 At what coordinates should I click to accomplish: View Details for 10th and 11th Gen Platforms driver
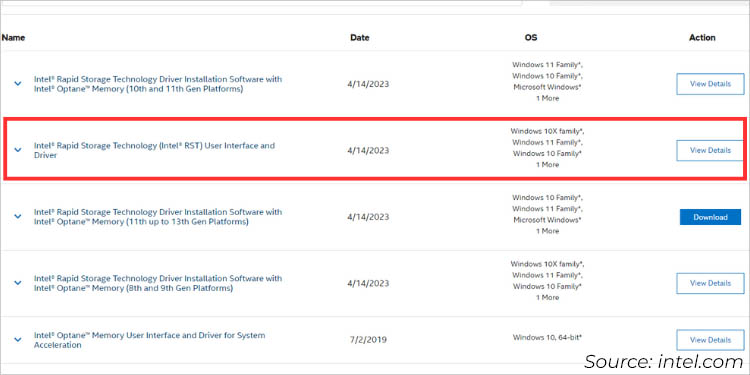pyautogui.click(x=710, y=84)
